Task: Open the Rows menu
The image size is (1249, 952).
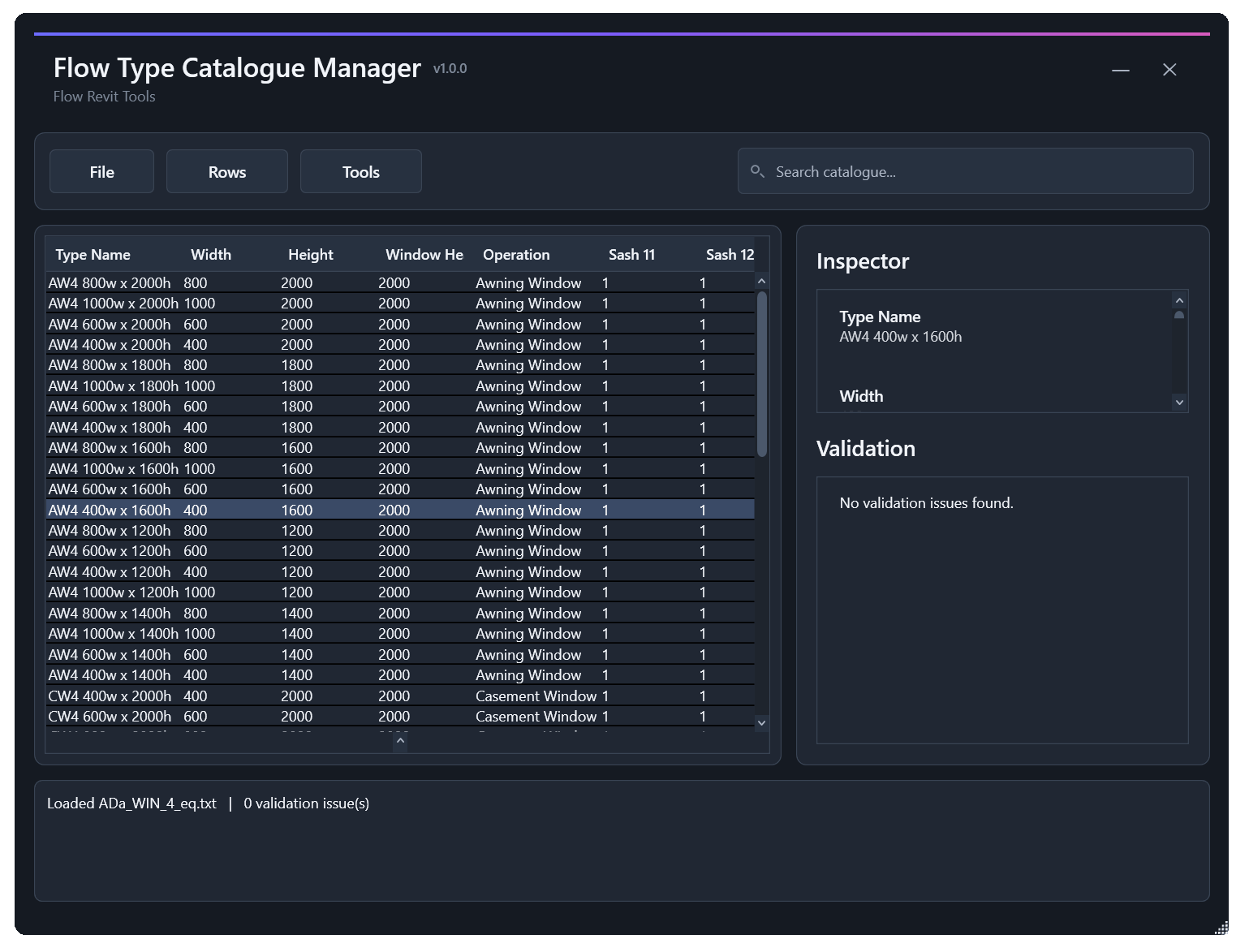Action: point(227,171)
